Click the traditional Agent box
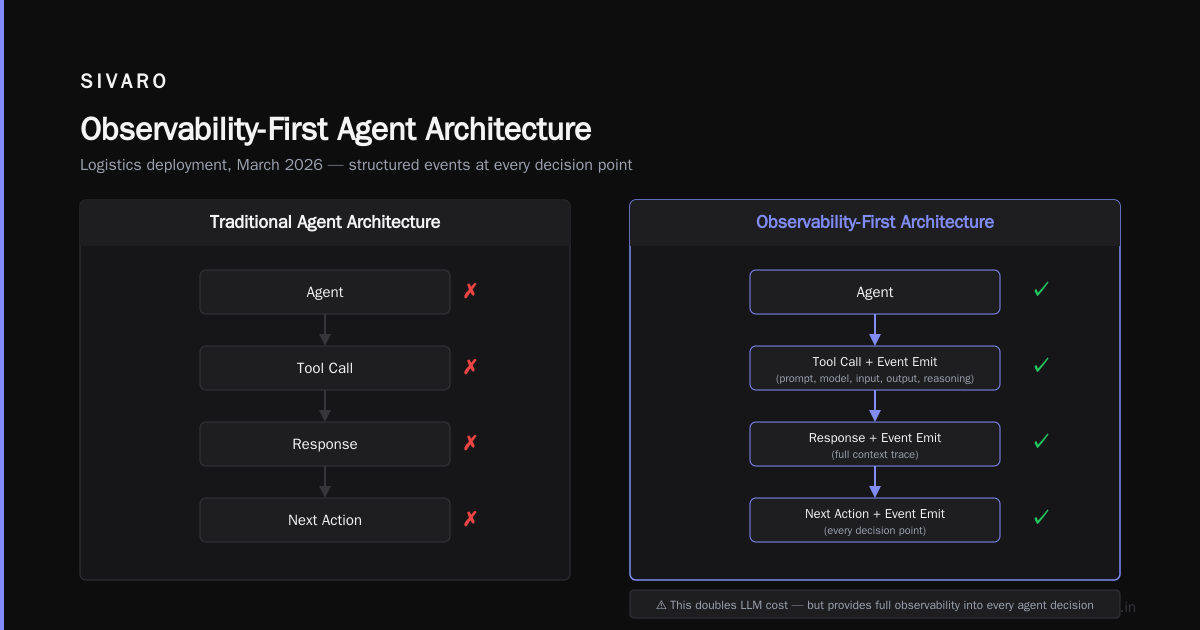 pos(325,292)
